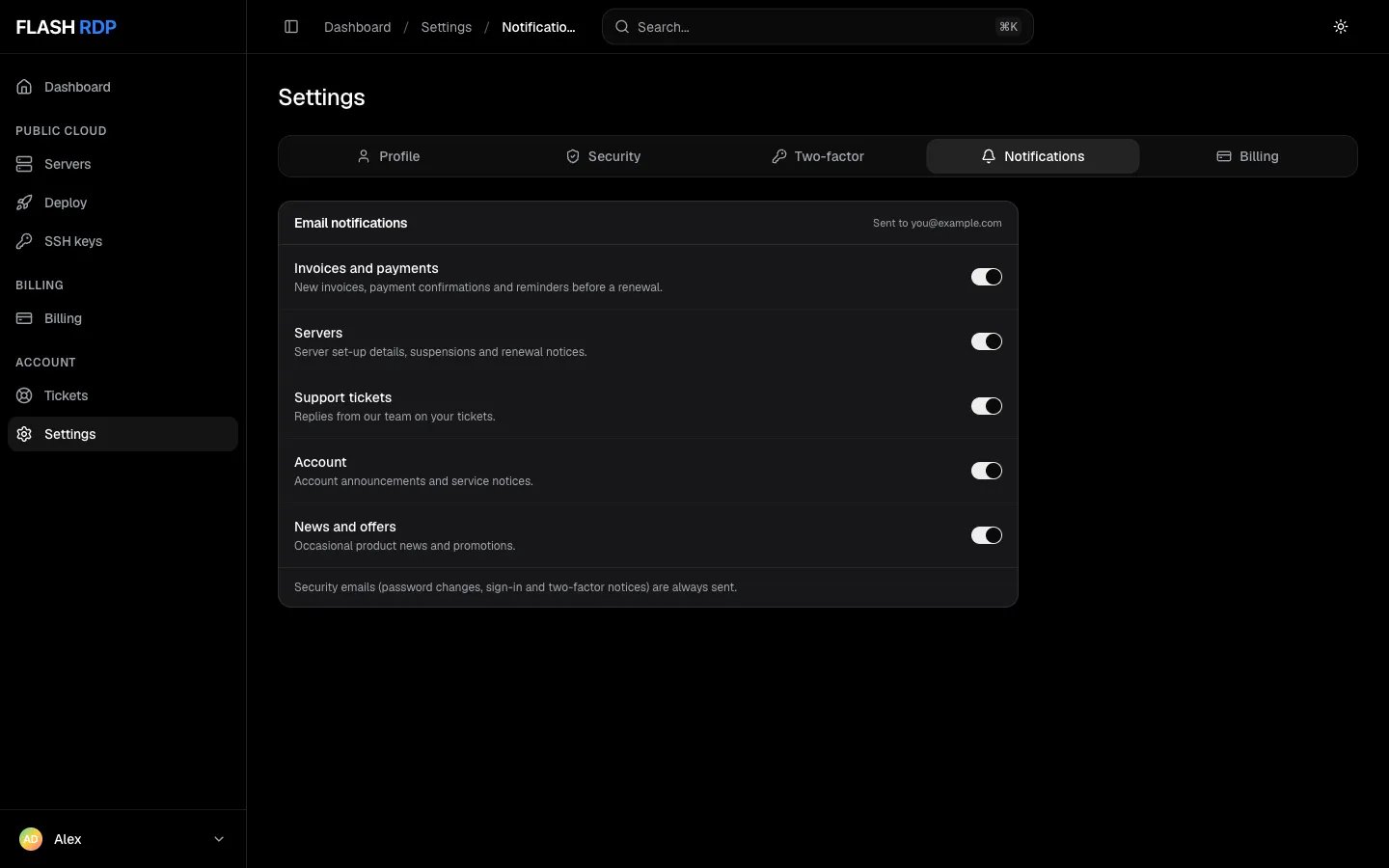This screenshot has height=868, width=1389.
Task: Disable Invoices and payments email notifications
Action: pos(986,277)
